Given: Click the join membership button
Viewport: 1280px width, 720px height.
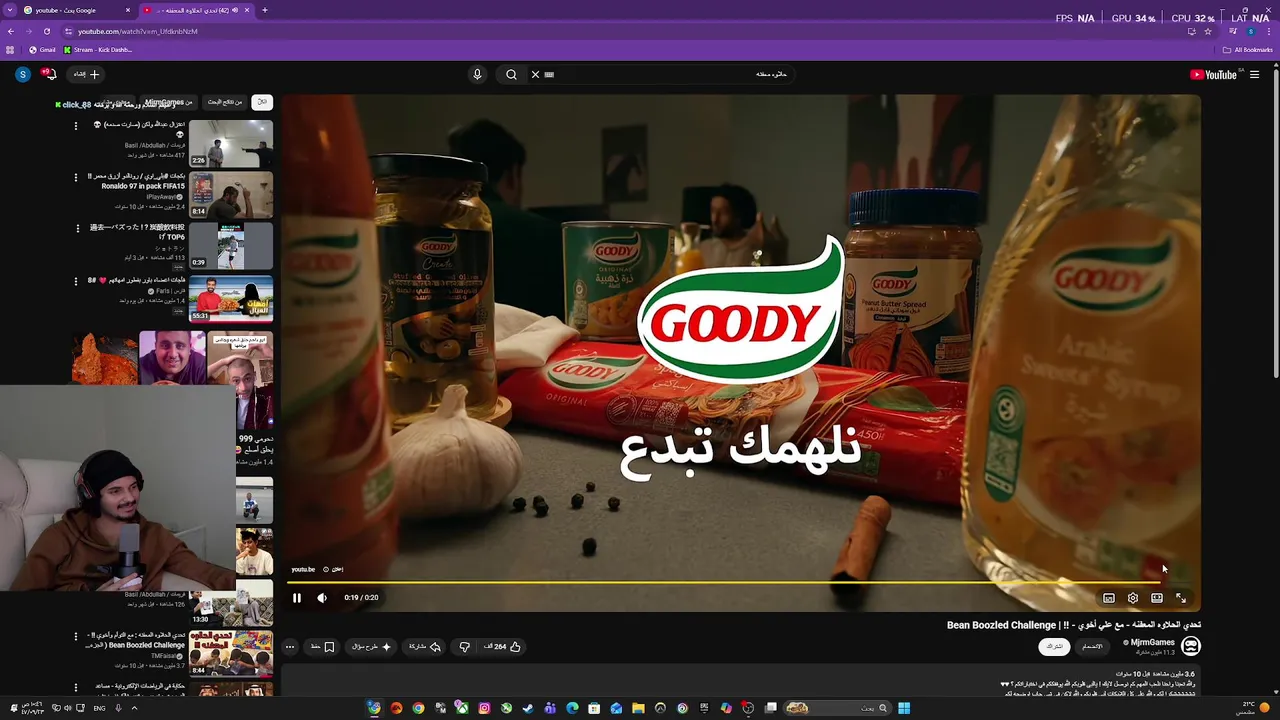Looking at the screenshot, I should pyautogui.click(x=1093, y=647).
